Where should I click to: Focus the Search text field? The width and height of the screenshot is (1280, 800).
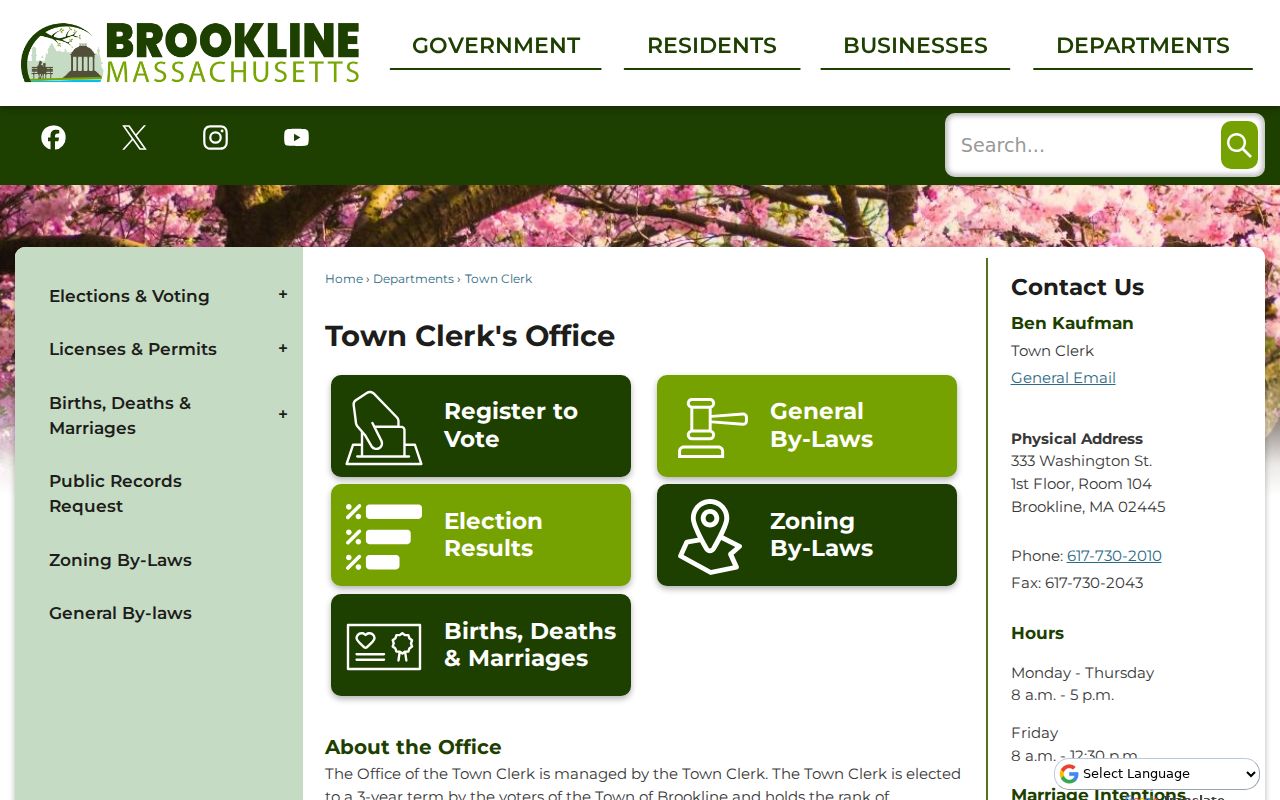(x=1084, y=145)
